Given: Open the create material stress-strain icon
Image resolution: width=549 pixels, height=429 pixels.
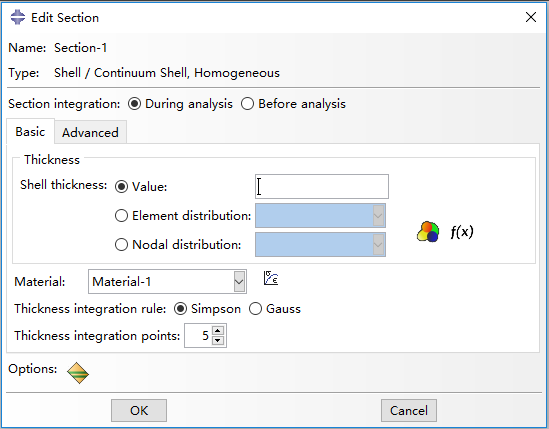Looking at the screenshot, I should 271,278.
